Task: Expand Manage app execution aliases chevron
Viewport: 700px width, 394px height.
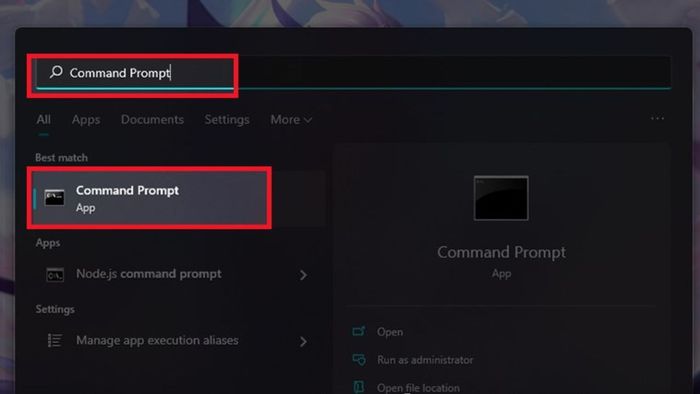Action: (x=303, y=342)
